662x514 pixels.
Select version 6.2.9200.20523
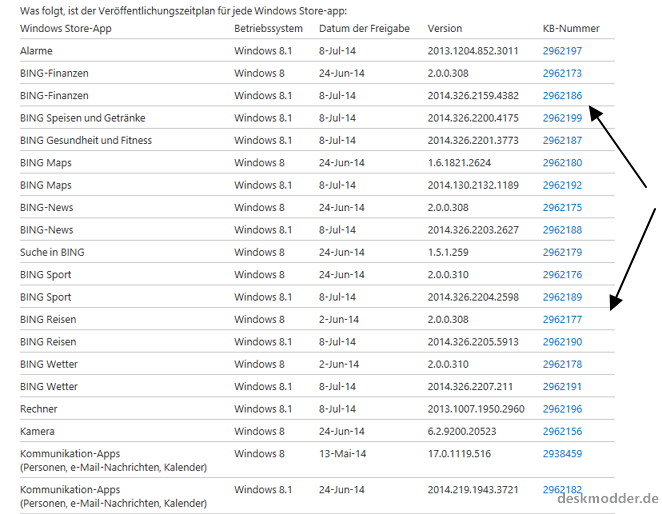pyautogui.click(x=462, y=431)
